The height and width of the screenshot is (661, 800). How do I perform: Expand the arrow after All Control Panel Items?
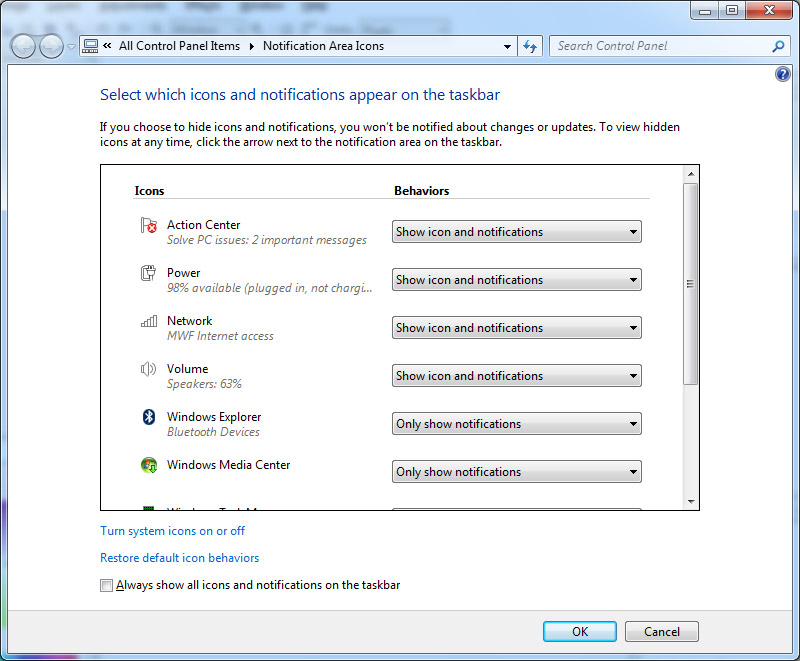point(252,46)
